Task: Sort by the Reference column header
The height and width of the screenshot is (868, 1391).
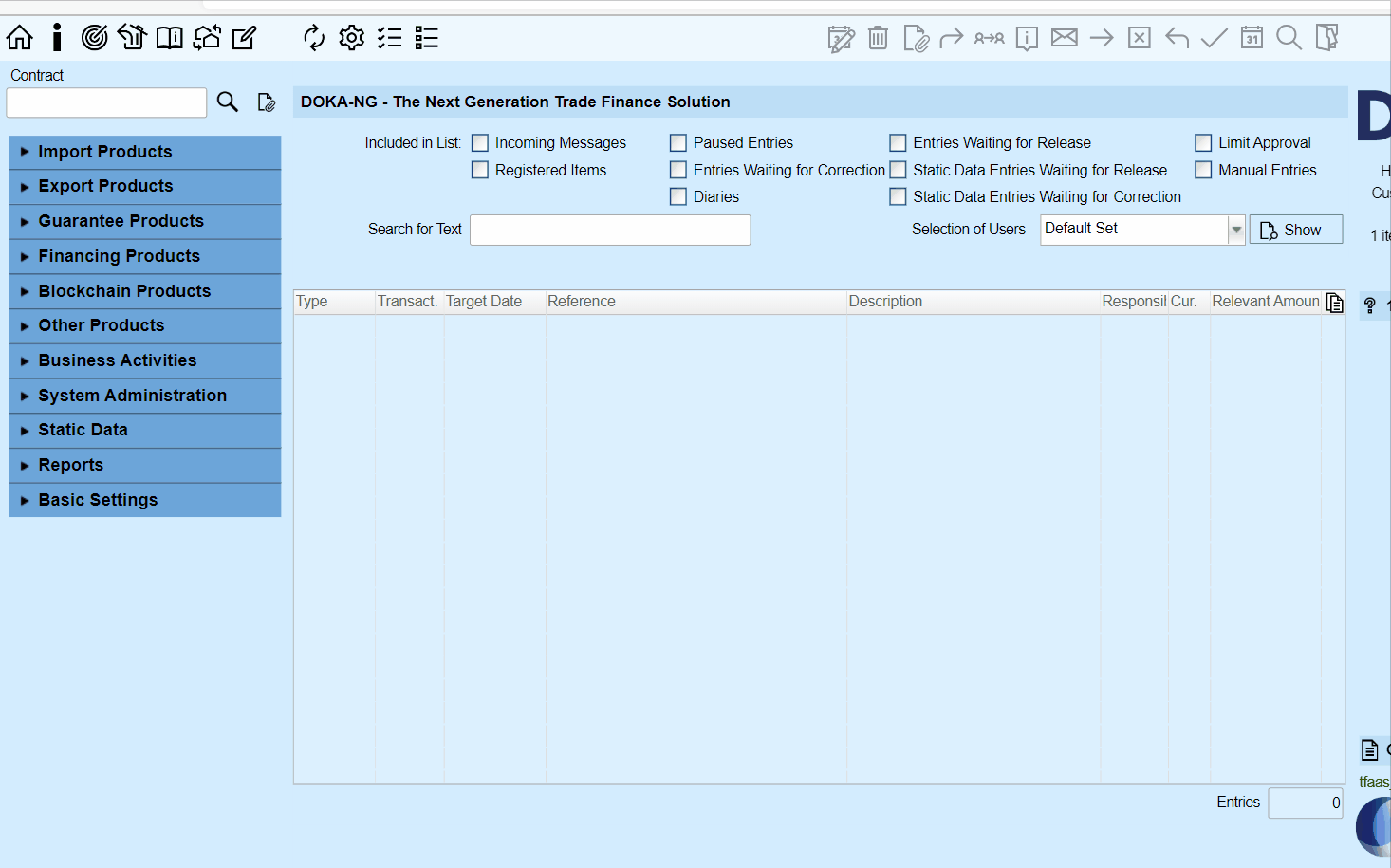Action: (695, 302)
